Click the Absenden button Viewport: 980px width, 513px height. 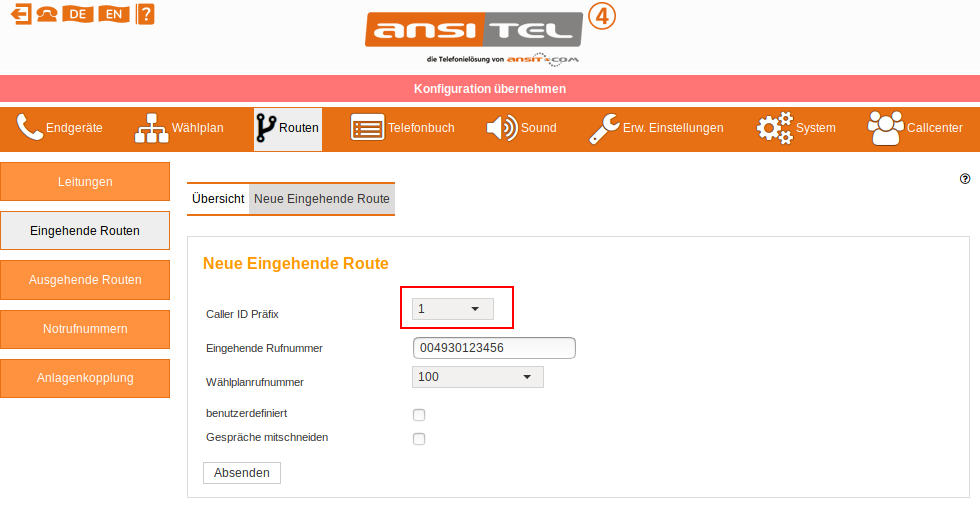[x=242, y=473]
